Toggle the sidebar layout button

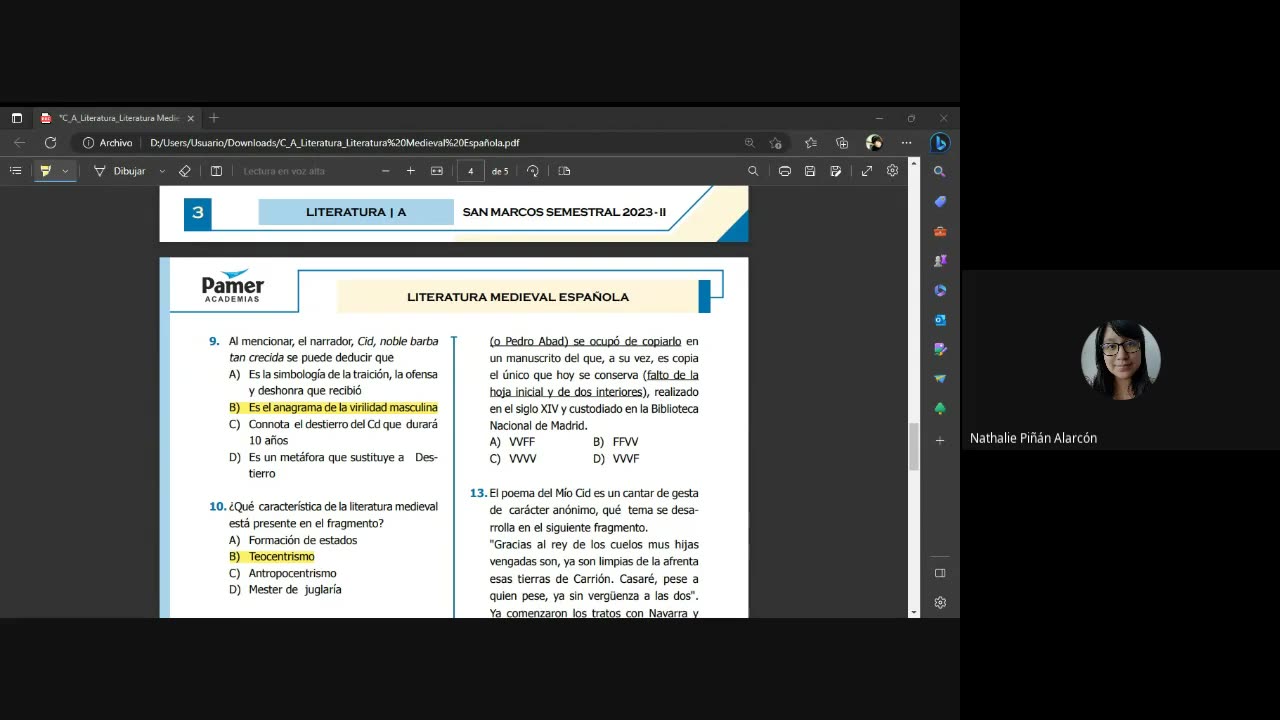click(x=939, y=573)
